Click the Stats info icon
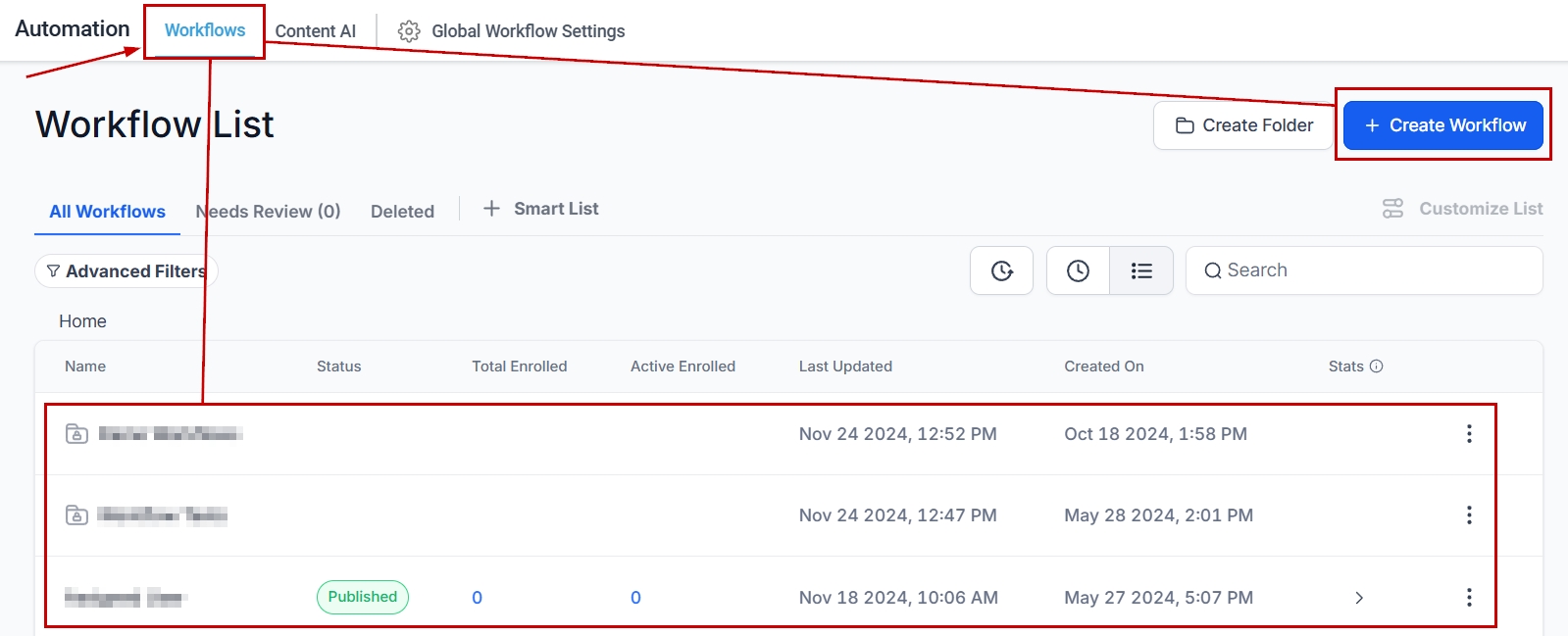This screenshot has width=1568, height=636. tap(1376, 367)
